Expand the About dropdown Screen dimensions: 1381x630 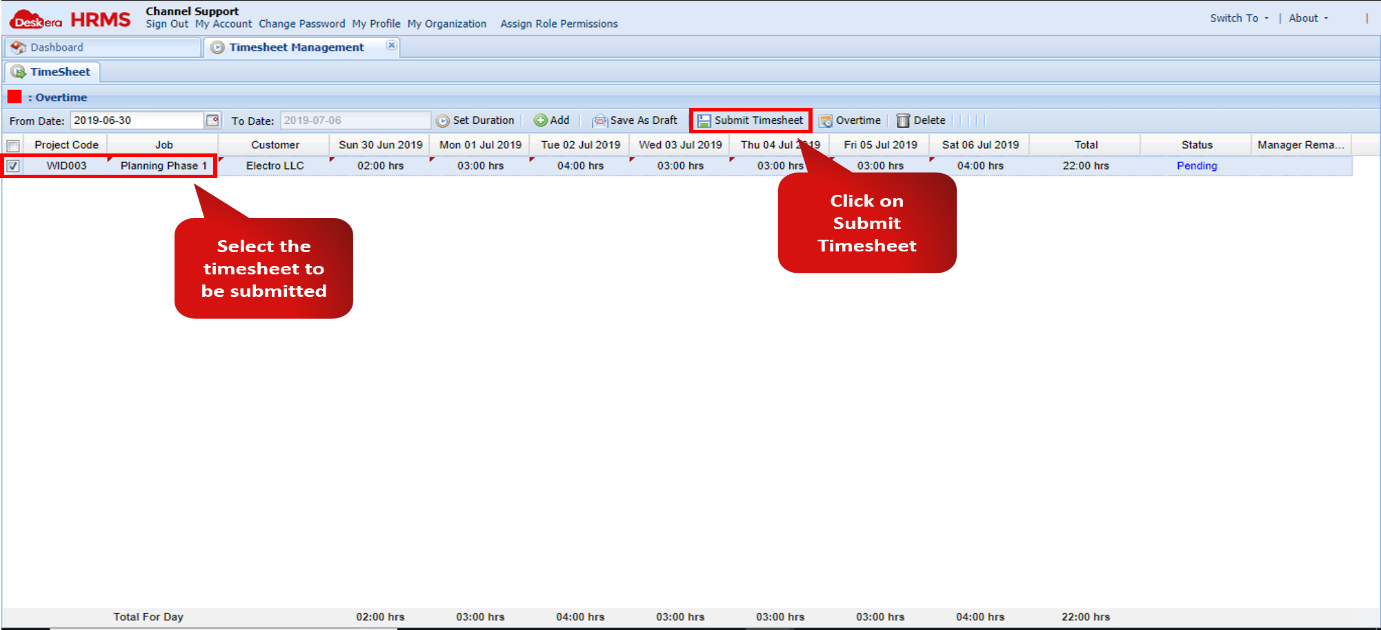point(1308,17)
